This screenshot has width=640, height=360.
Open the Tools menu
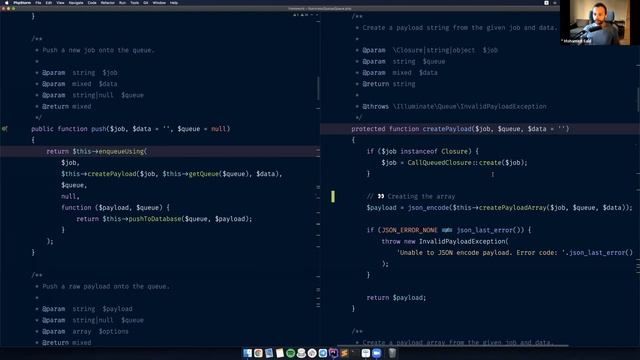click(135, 2)
